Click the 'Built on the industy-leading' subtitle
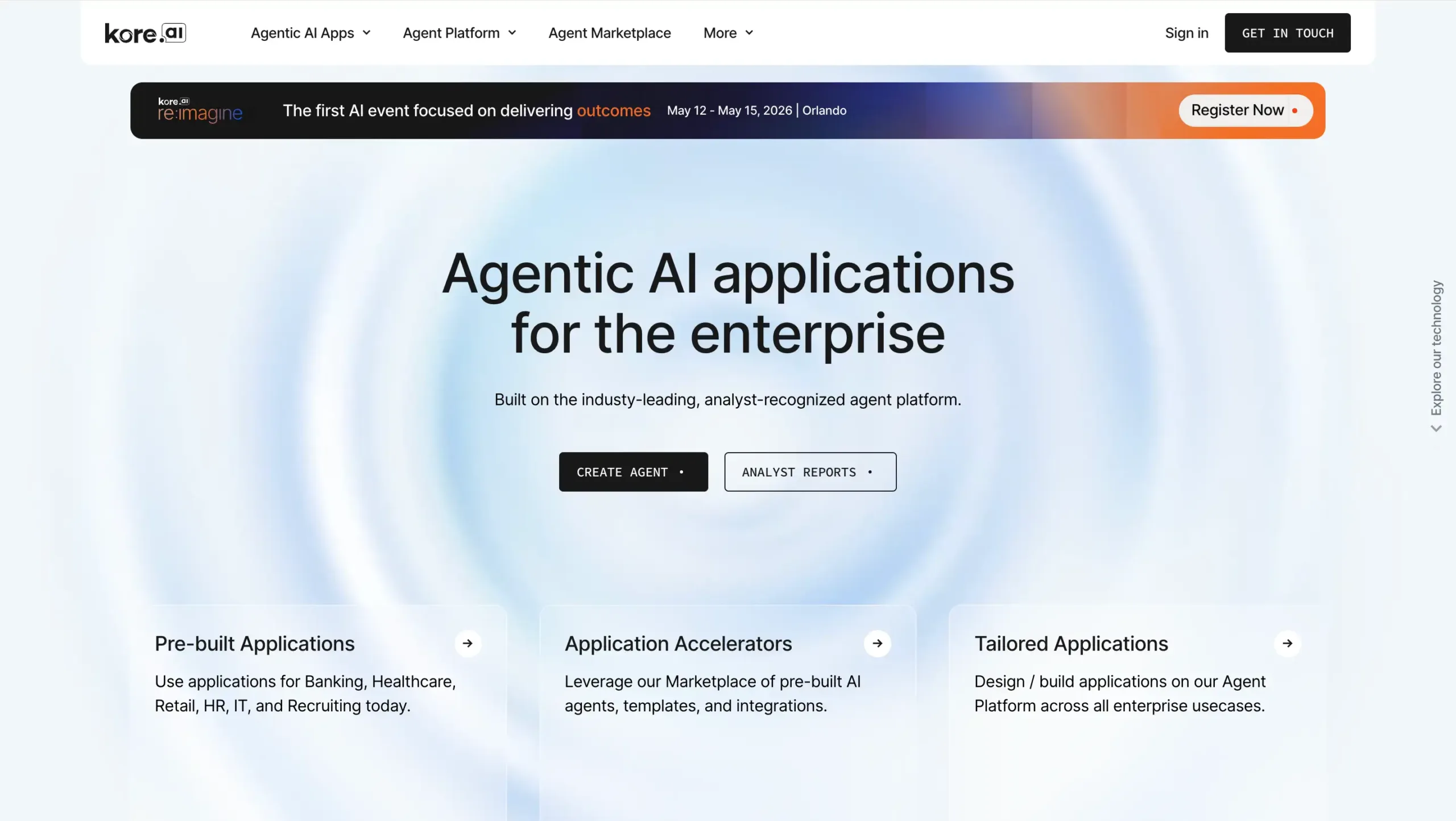This screenshot has height=821, width=1456. click(728, 400)
